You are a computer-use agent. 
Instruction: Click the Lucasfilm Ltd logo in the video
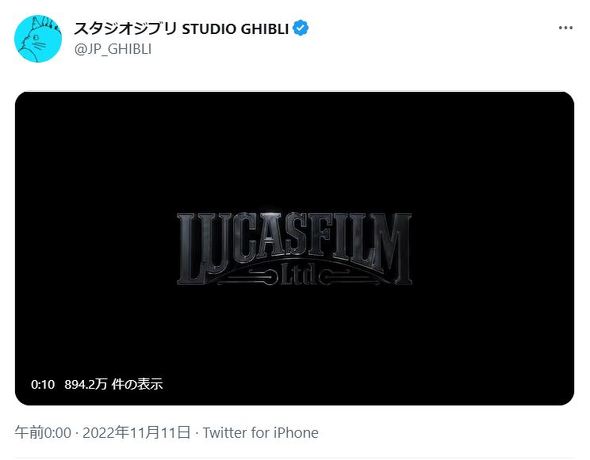[294, 249]
